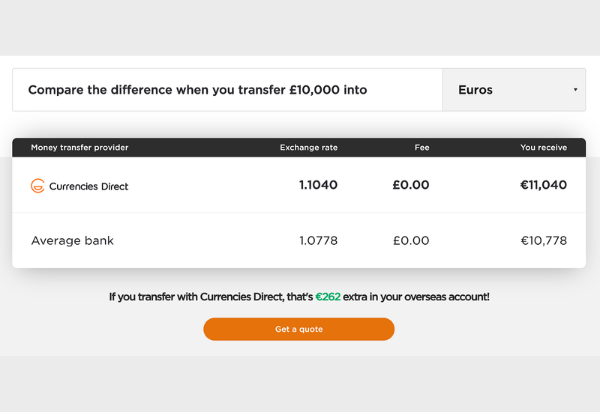Screen dimensions: 600x412
Task: Select the Average bank row label
Action: (x=72, y=241)
